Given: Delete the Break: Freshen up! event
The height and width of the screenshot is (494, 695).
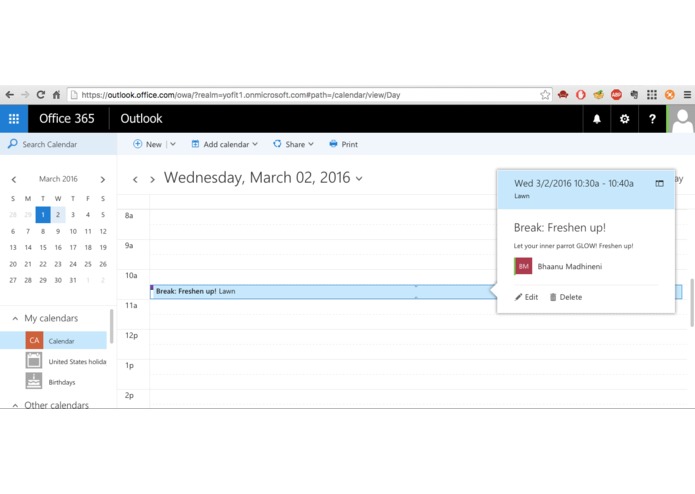Looking at the screenshot, I should coord(566,297).
